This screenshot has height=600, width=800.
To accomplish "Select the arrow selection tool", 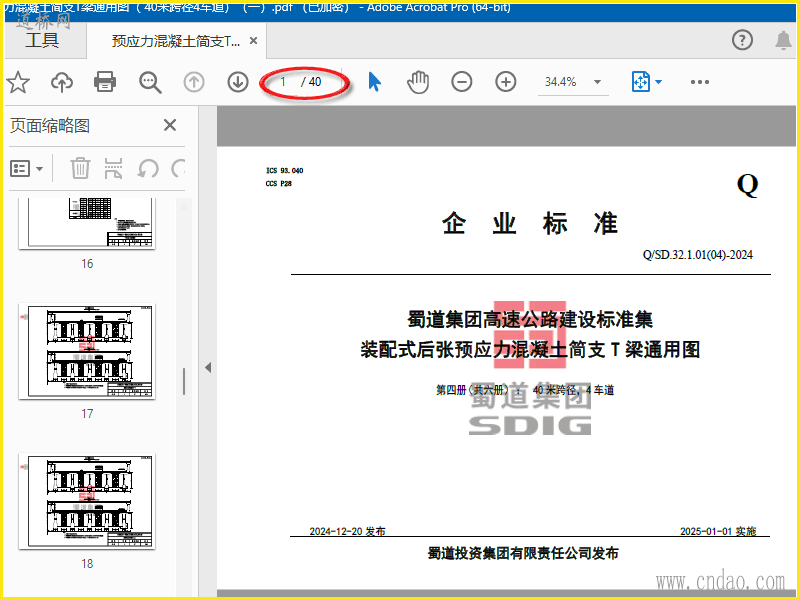I will click(374, 82).
